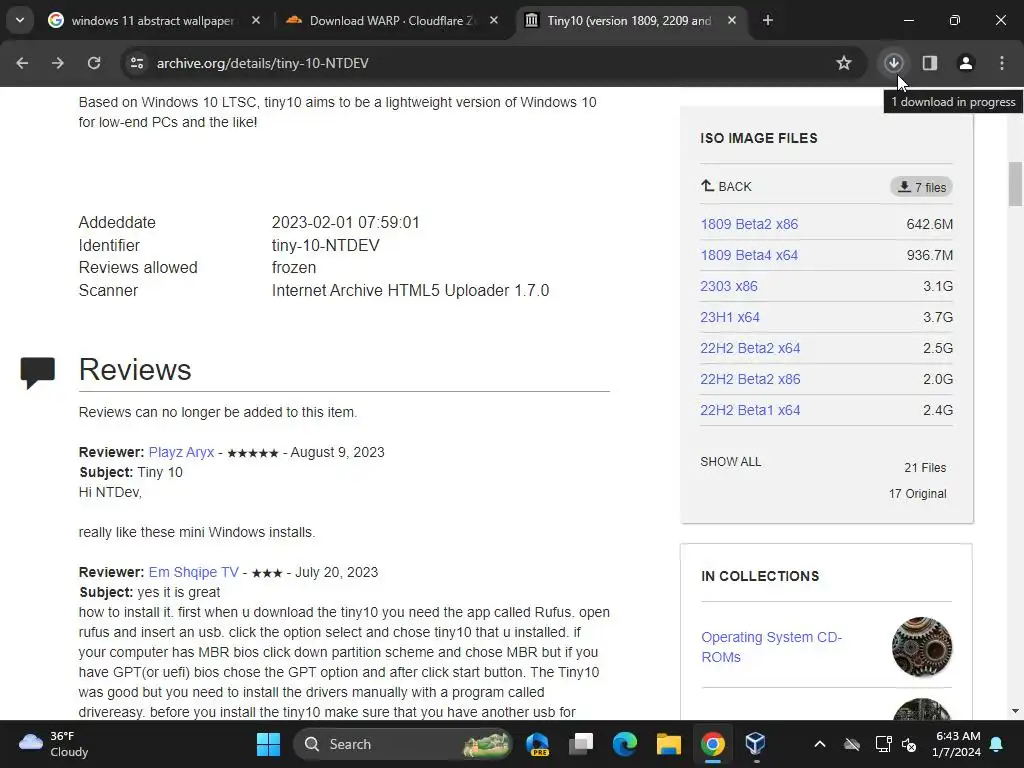Open Operating System CD-ROMs collection
Image resolution: width=1024 pixels, height=768 pixels.
[771, 647]
